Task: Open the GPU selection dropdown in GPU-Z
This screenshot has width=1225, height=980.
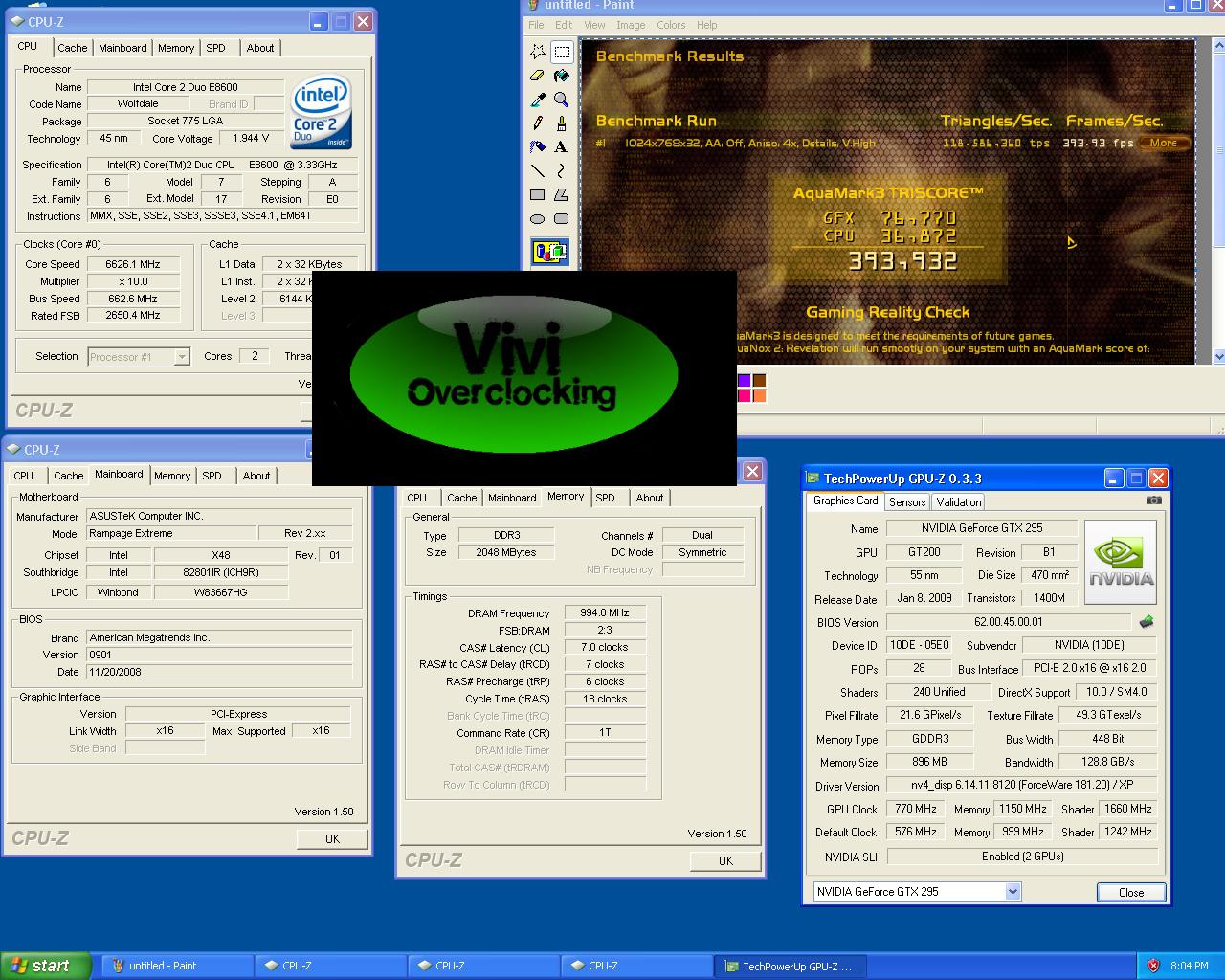Action: pyautogui.click(x=1013, y=892)
